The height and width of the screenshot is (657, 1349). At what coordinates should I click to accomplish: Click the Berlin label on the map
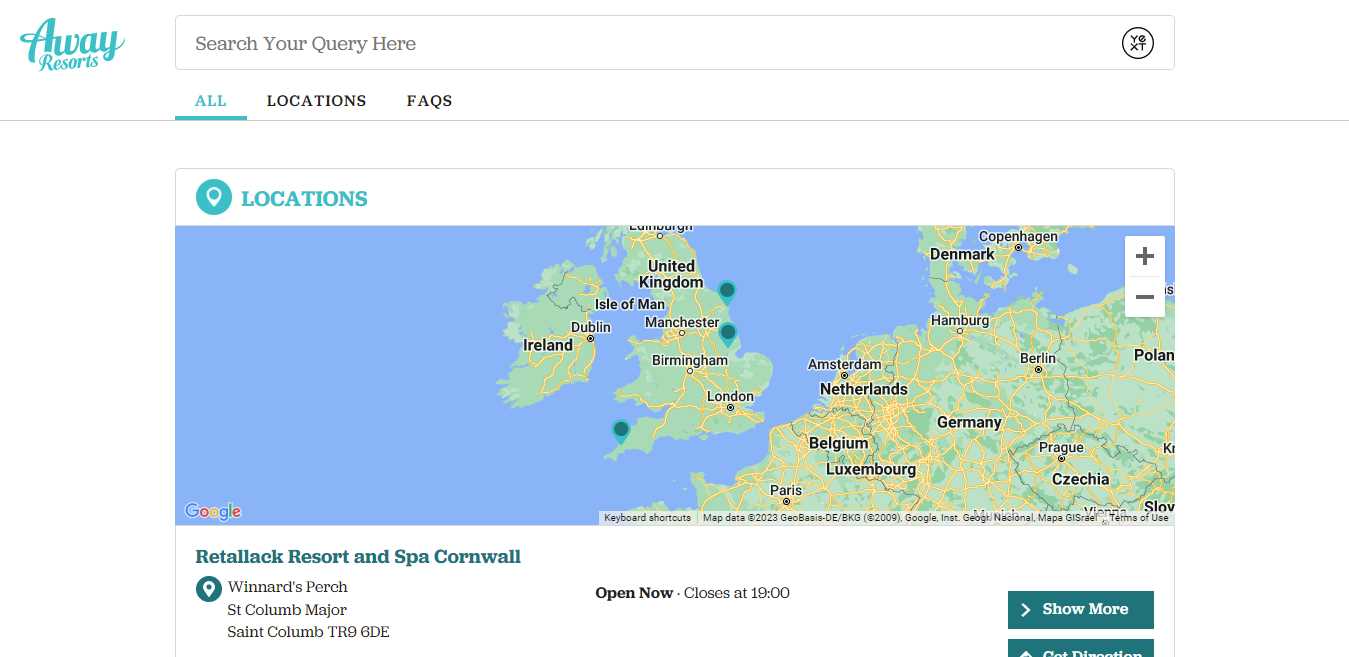(1038, 358)
